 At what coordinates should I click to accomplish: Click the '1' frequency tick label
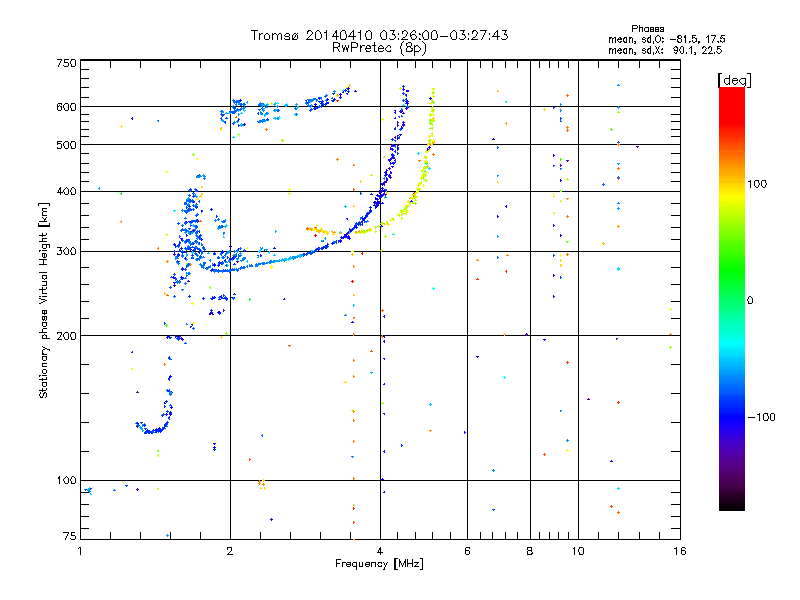point(80,551)
